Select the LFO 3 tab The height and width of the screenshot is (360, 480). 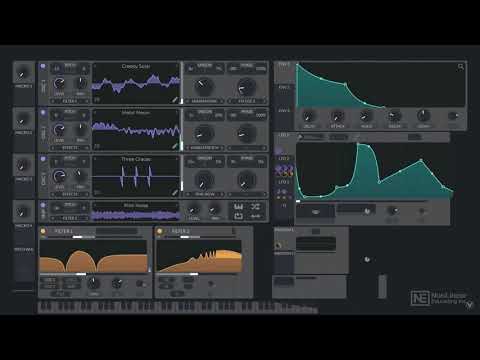point(284,190)
